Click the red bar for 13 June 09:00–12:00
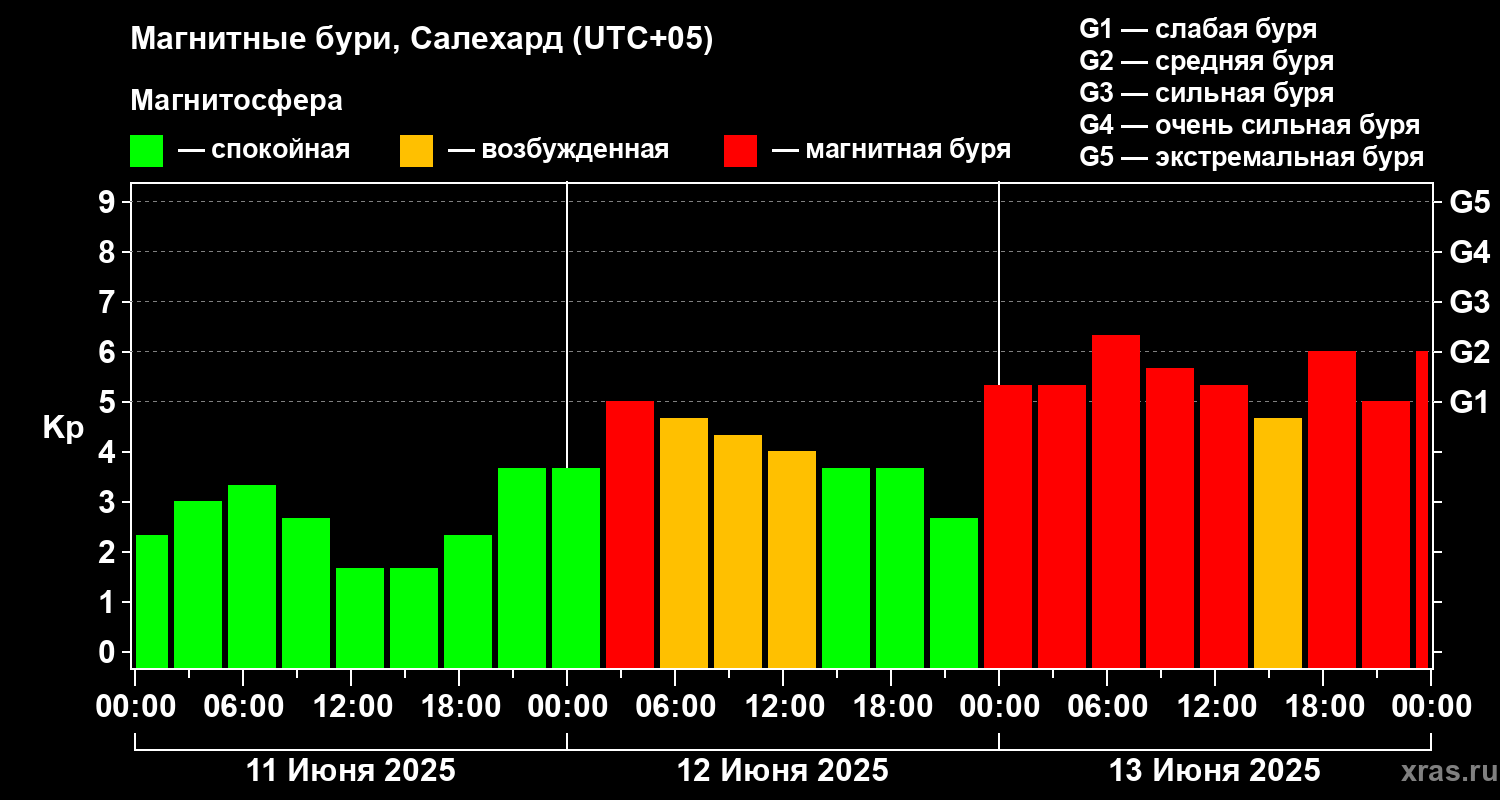This screenshot has height=800, width=1500. coord(1170,518)
